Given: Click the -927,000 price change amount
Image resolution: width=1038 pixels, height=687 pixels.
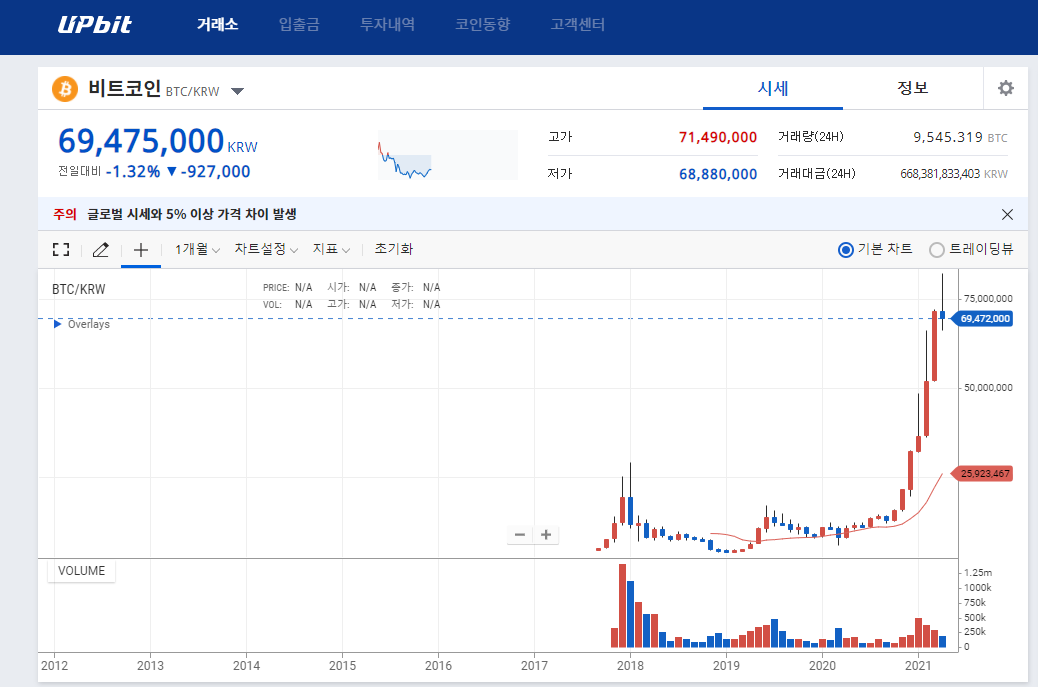Looking at the screenshot, I should click(x=216, y=171).
